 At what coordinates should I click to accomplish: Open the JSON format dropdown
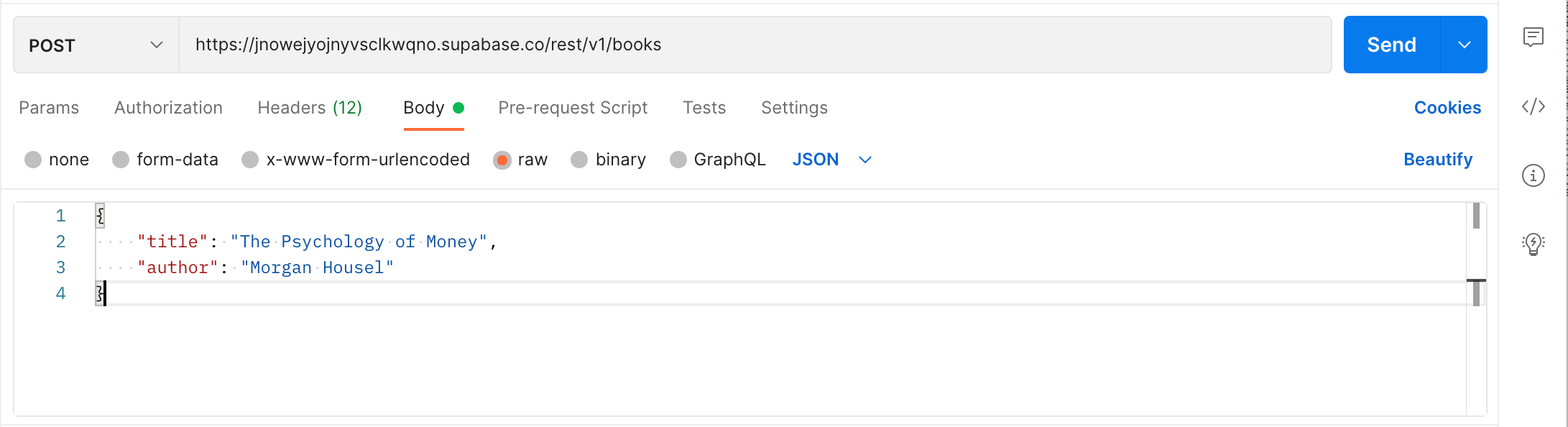(831, 160)
